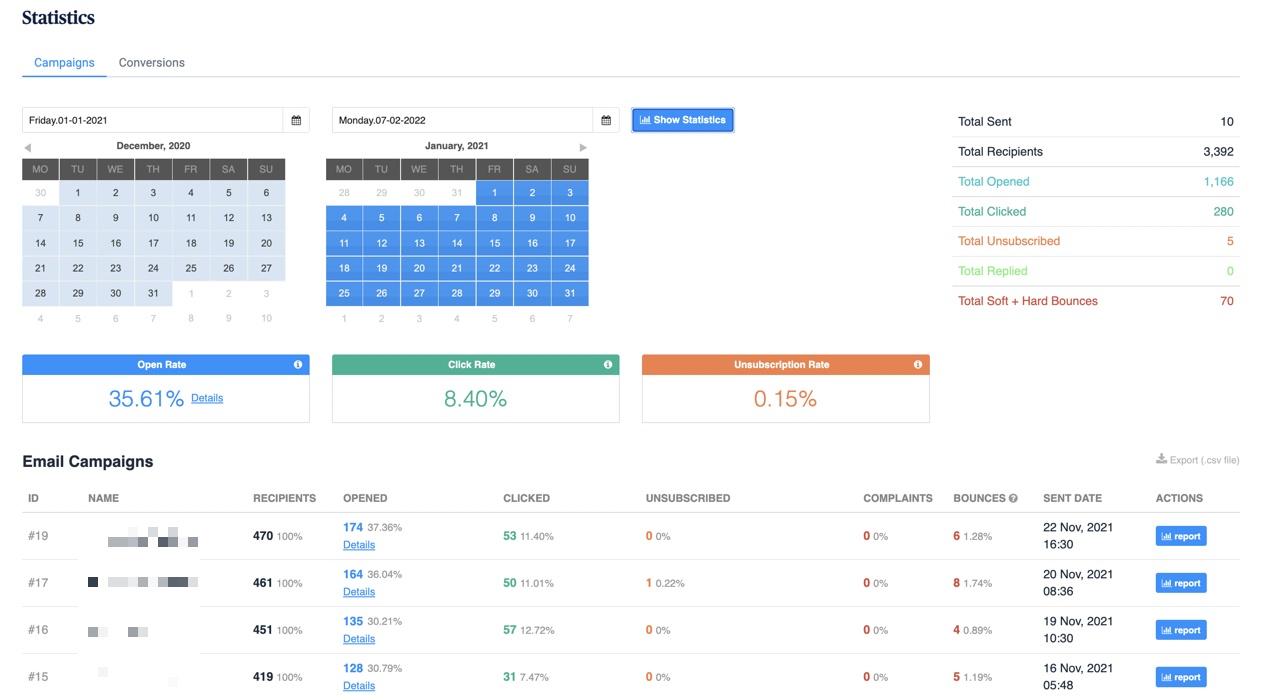Open Details link under Open Rate
Viewport: 1261px width, 699px height.
coord(207,398)
